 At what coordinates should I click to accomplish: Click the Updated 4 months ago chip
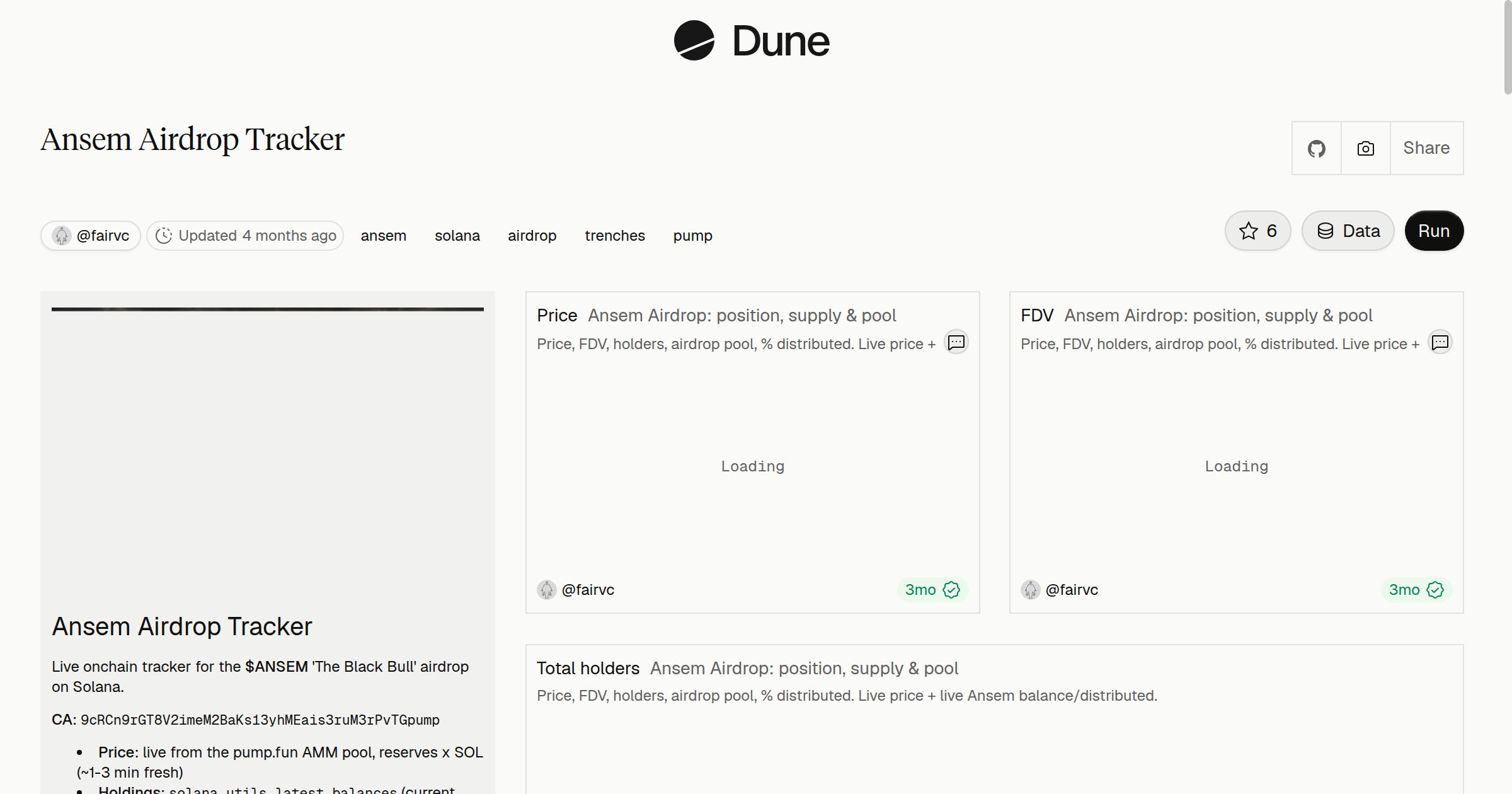pyautogui.click(x=245, y=236)
